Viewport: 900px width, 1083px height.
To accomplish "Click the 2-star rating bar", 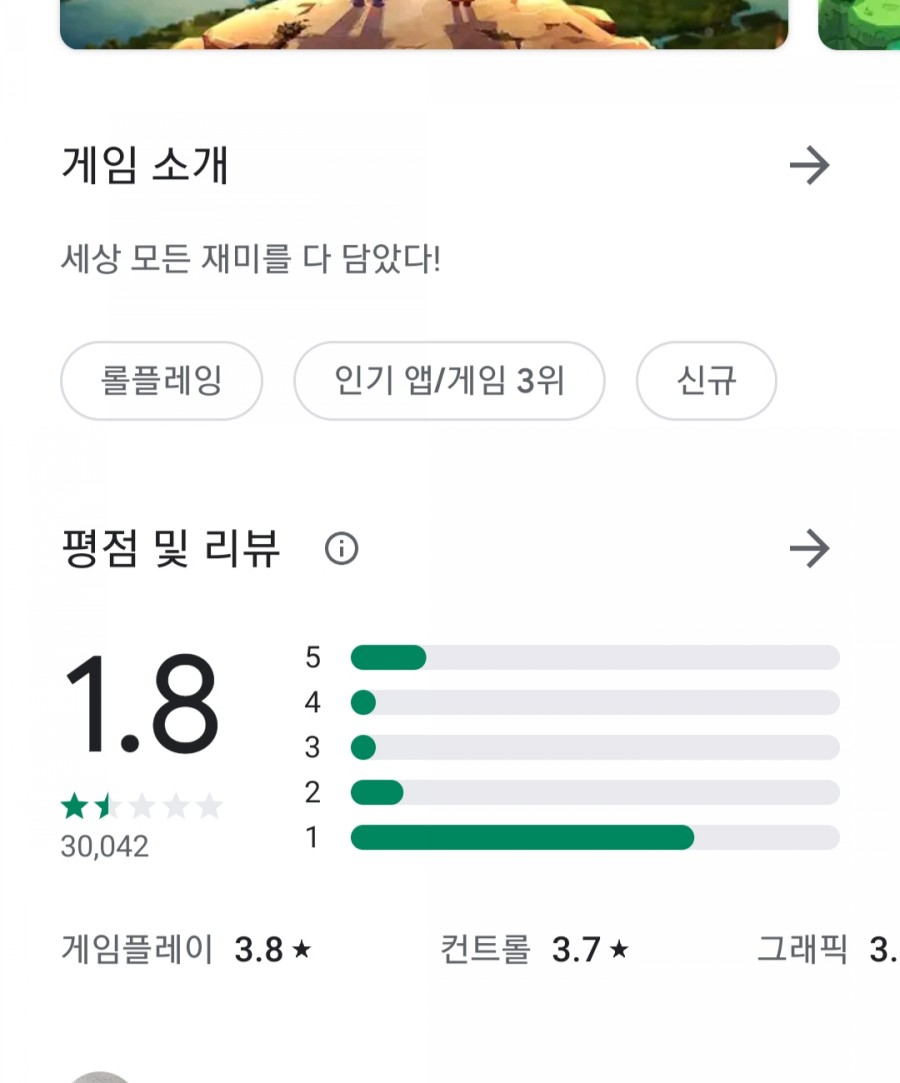I will [593, 793].
